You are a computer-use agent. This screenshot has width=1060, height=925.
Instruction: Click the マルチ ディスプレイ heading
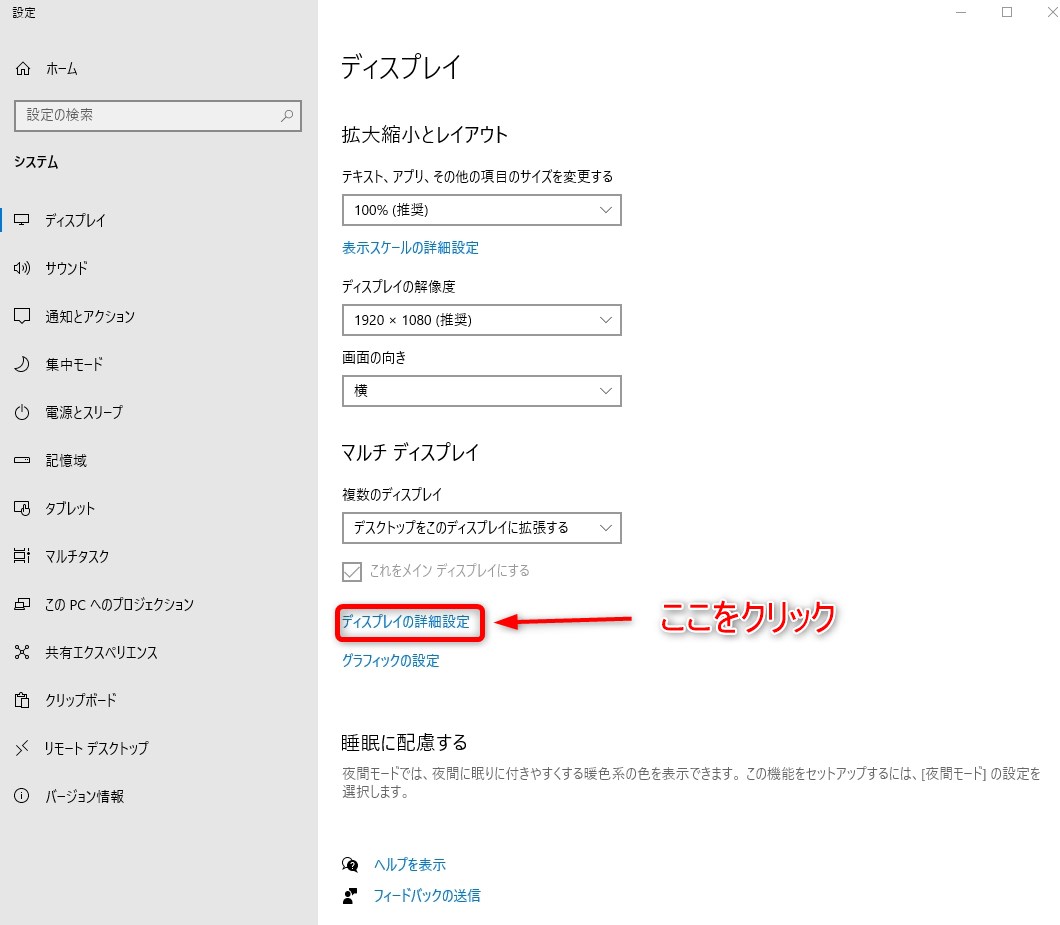pyautogui.click(x=410, y=452)
